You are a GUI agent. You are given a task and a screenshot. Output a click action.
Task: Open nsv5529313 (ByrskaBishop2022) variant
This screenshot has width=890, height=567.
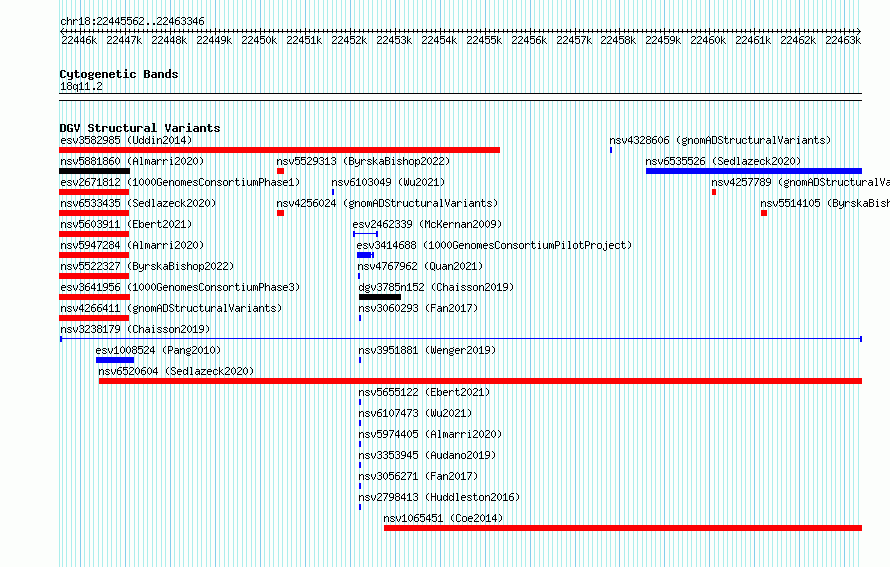[x=363, y=161]
